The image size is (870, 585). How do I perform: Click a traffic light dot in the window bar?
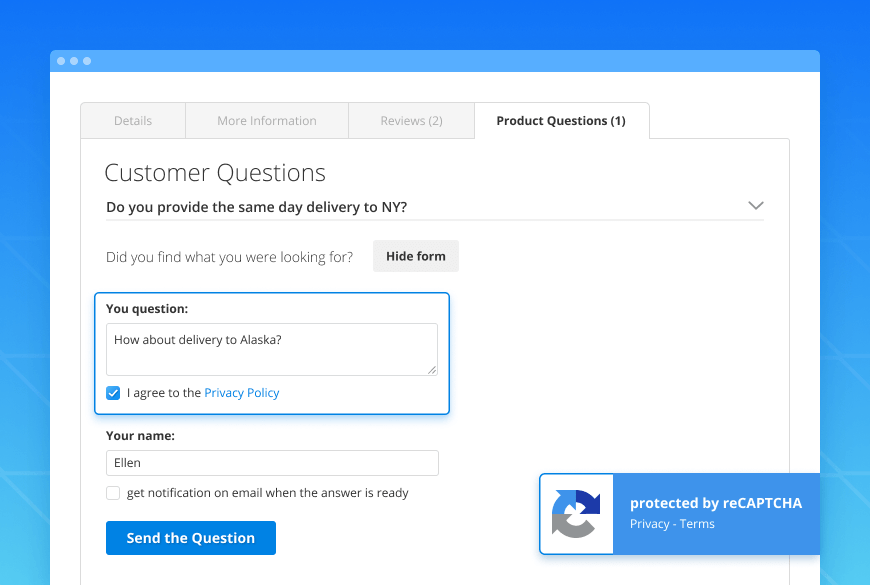[63, 61]
